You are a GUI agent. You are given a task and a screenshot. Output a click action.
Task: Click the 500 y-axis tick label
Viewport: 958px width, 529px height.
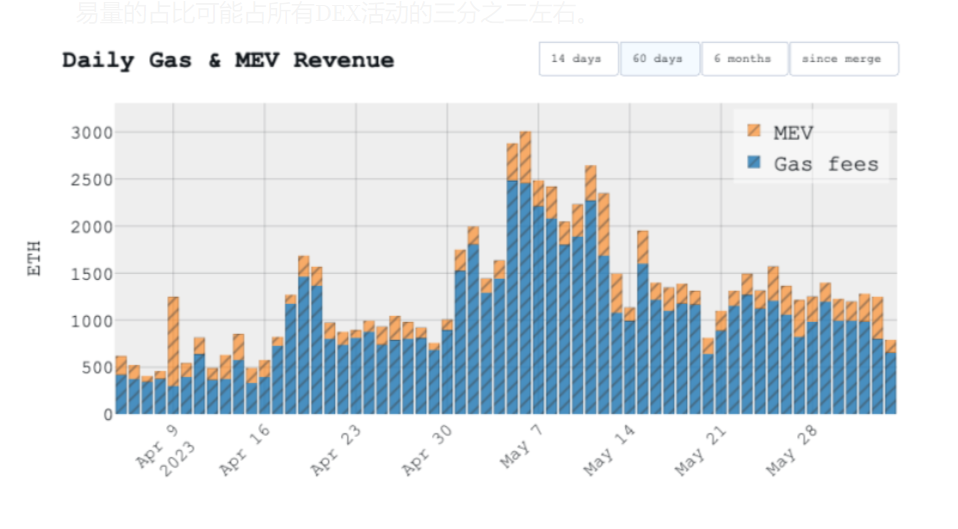pos(97,368)
